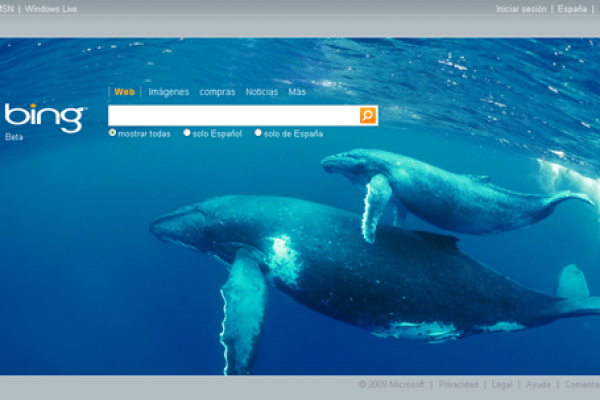This screenshot has height=400, width=600.
Task: Switch to the Web search tab
Action: point(125,92)
